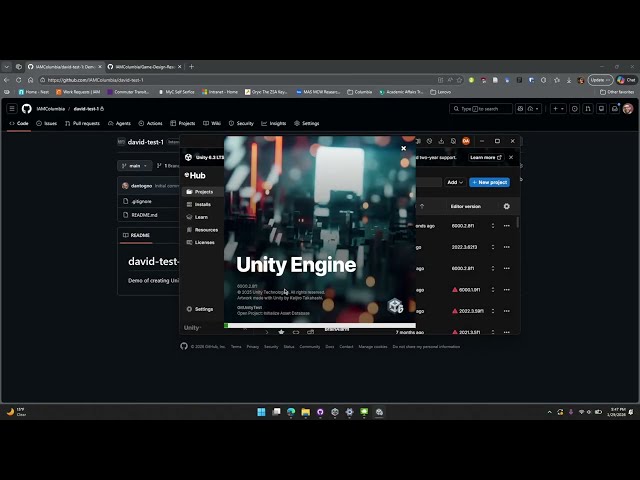Open GitHub Security tab
Image resolution: width=640 pixels, height=480 pixels.
click(241, 123)
